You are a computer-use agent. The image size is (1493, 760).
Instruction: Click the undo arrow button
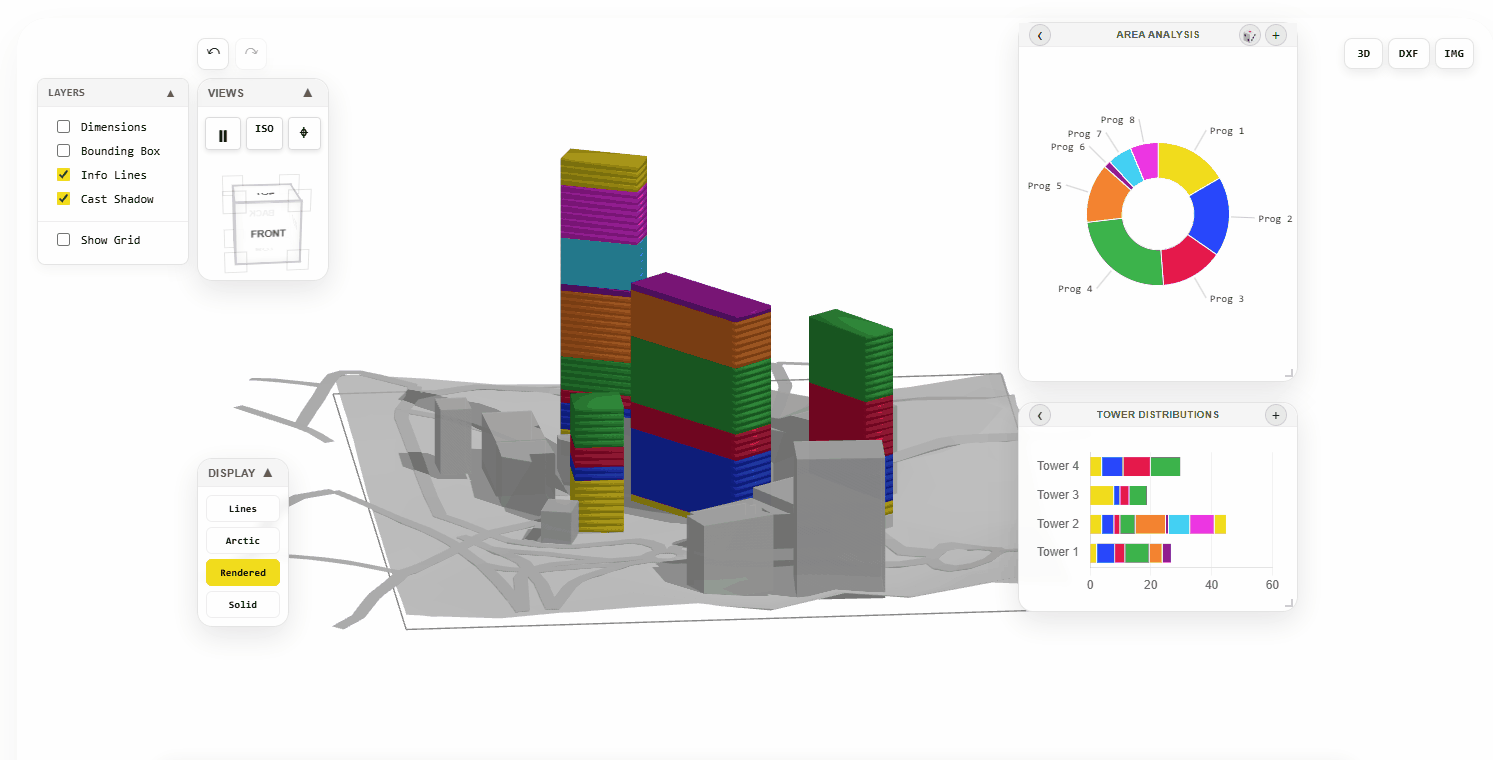point(213,52)
